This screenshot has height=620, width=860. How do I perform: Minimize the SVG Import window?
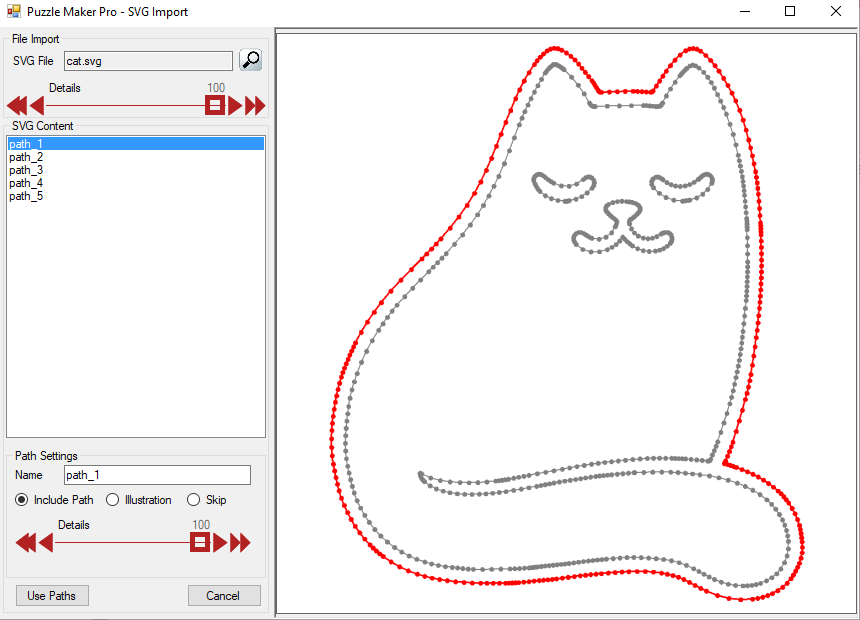[x=745, y=11]
